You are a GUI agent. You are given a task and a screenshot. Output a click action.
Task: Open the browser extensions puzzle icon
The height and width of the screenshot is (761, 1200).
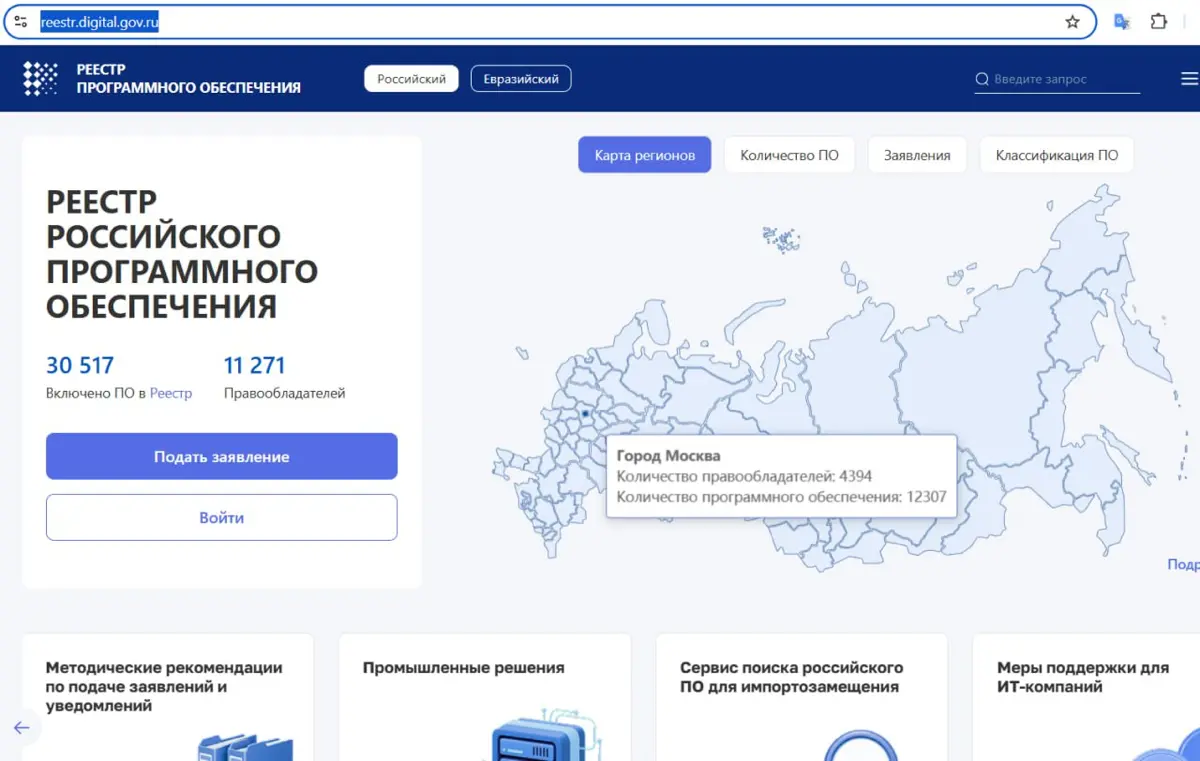pos(1159,21)
